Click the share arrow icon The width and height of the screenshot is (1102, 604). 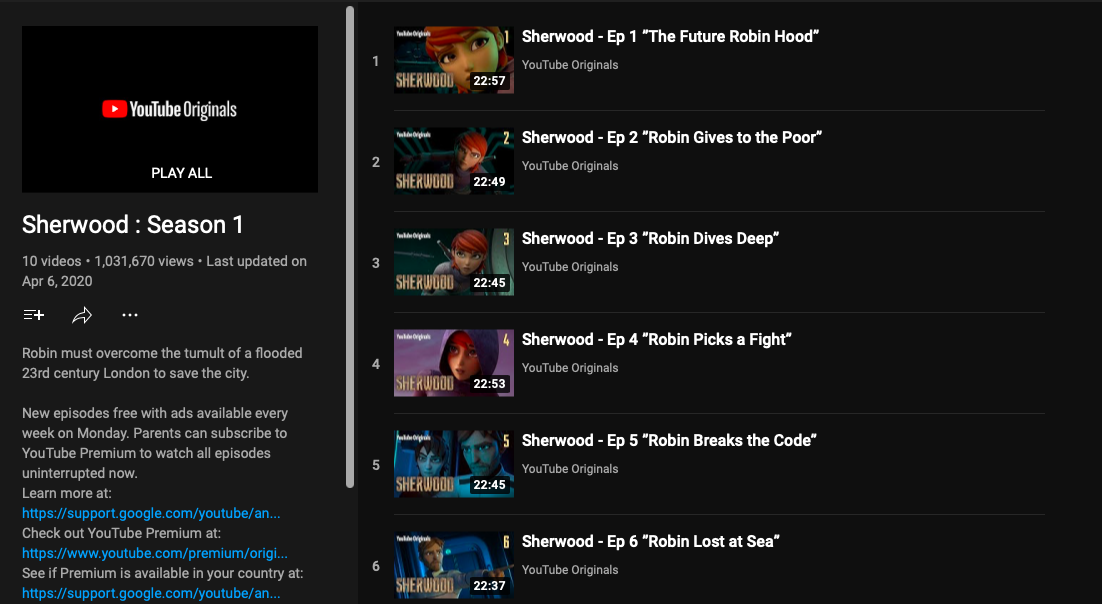pos(82,315)
